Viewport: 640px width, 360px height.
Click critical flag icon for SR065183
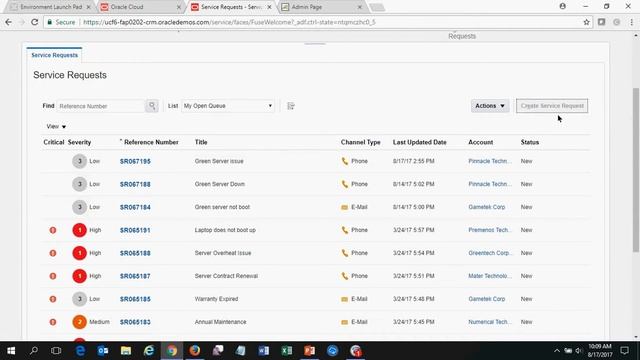point(53,322)
